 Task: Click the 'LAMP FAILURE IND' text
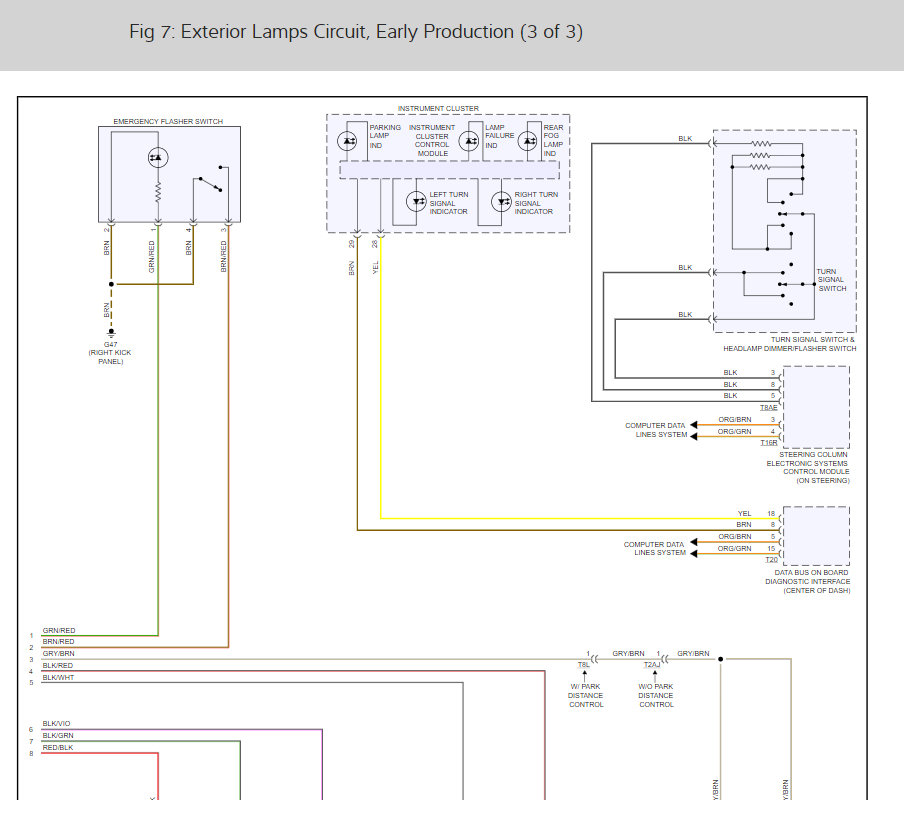click(499, 137)
